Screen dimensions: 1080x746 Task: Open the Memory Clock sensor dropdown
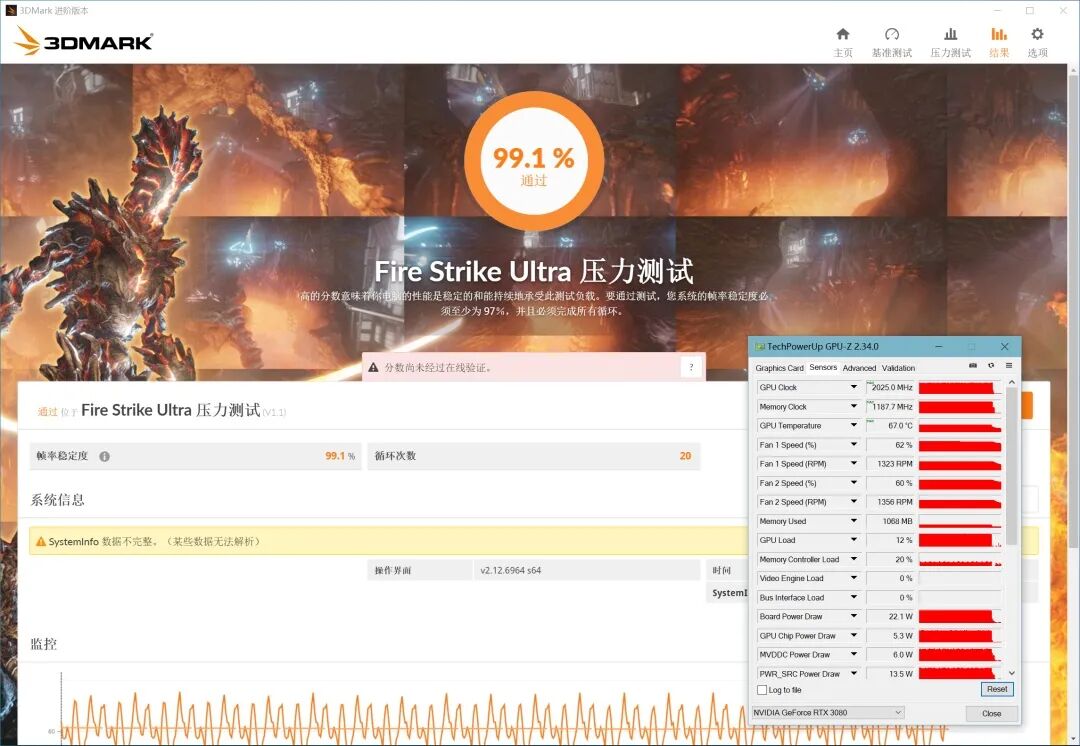click(854, 406)
